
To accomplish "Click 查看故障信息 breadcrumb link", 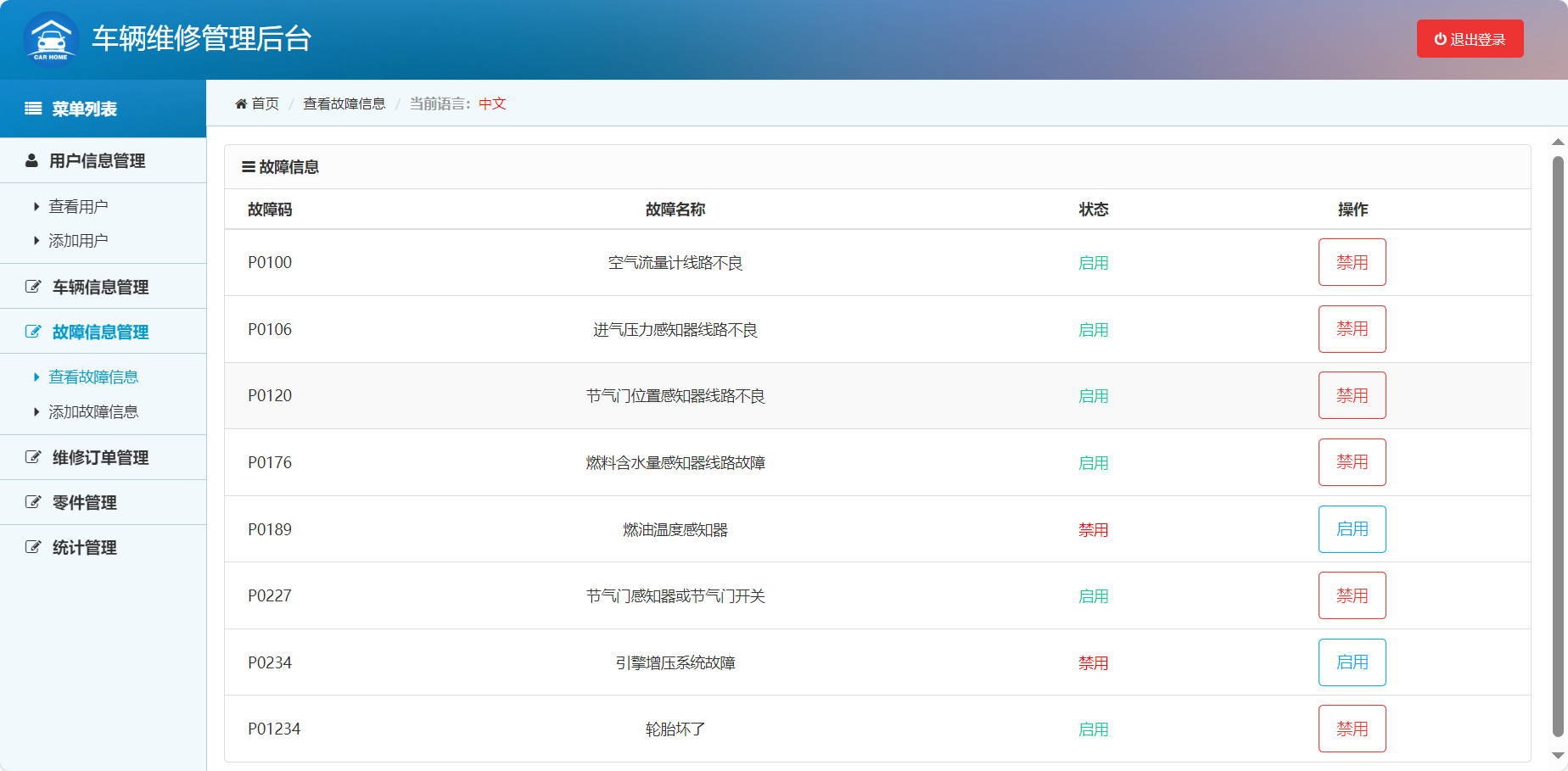I will pyautogui.click(x=344, y=103).
